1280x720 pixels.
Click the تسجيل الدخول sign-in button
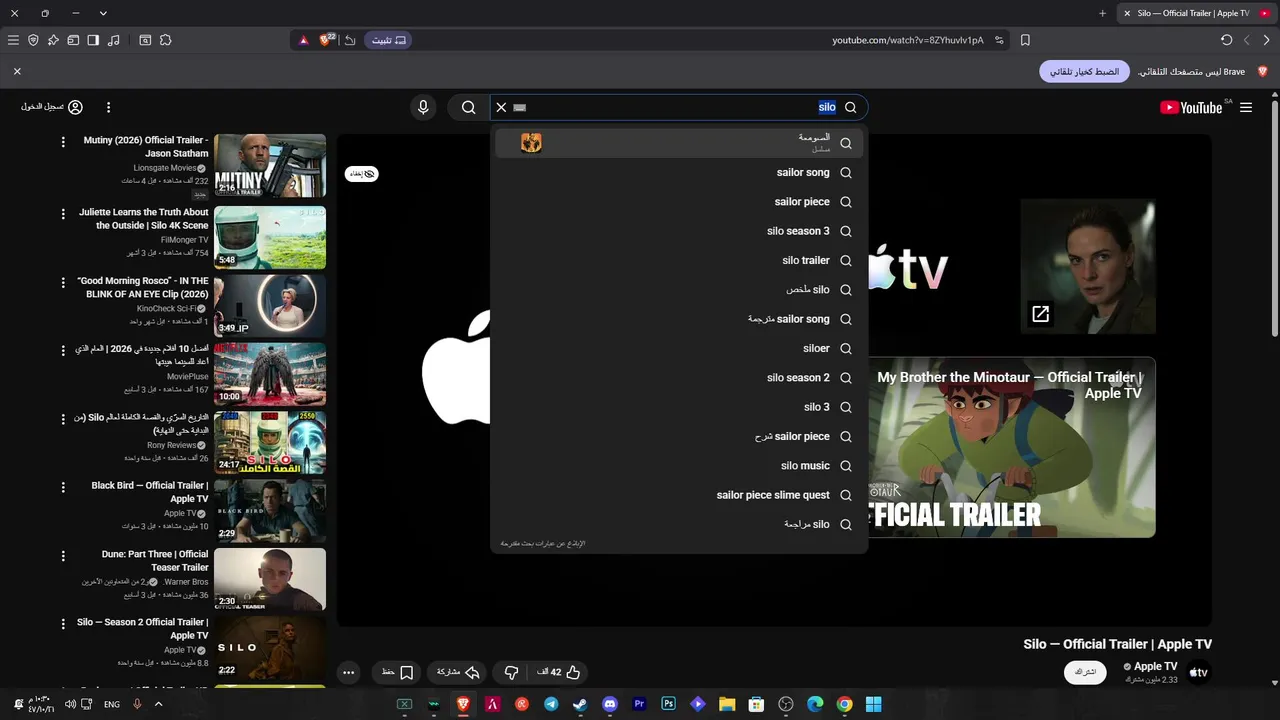pyautogui.click(x=52, y=107)
